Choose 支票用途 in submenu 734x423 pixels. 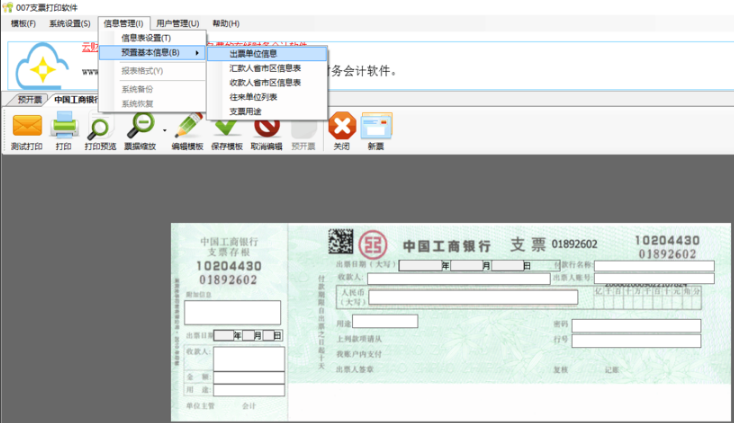[267, 112]
